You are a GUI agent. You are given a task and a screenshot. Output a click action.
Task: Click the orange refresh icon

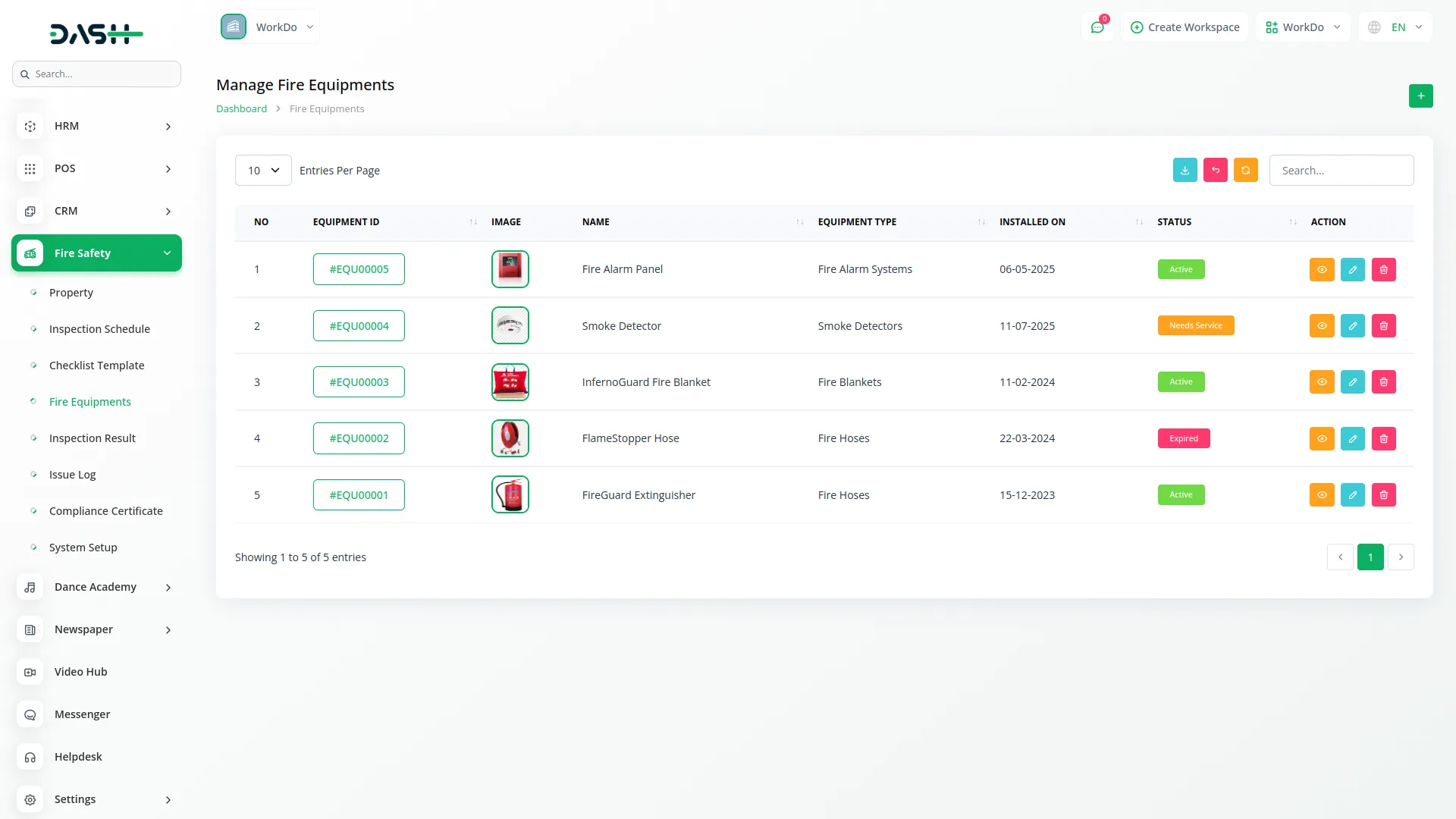point(1245,170)
